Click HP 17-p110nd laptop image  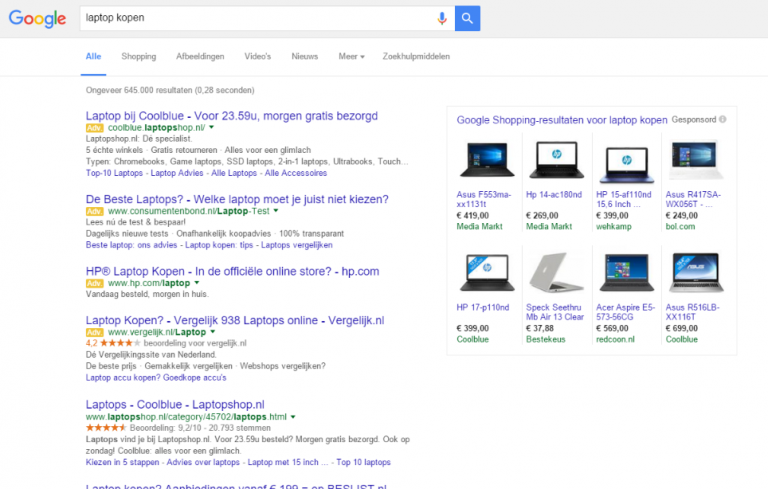click(x=487, y=272)
